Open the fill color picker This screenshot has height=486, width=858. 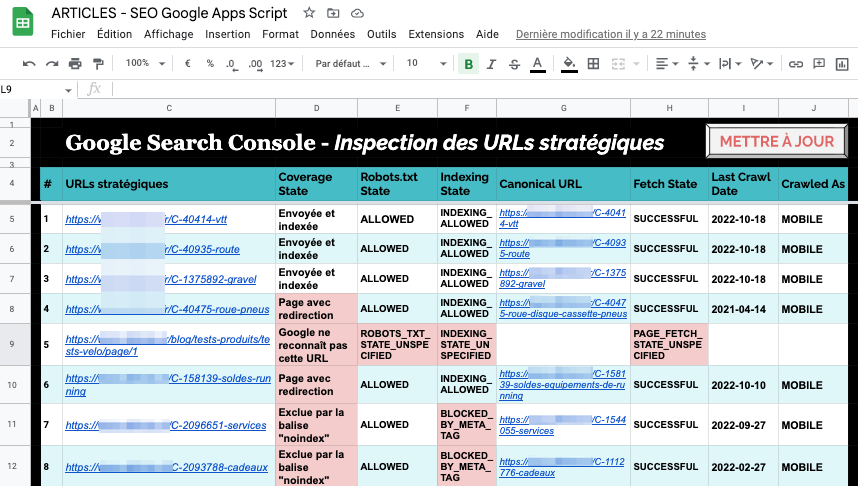click(x=569, y=64)
